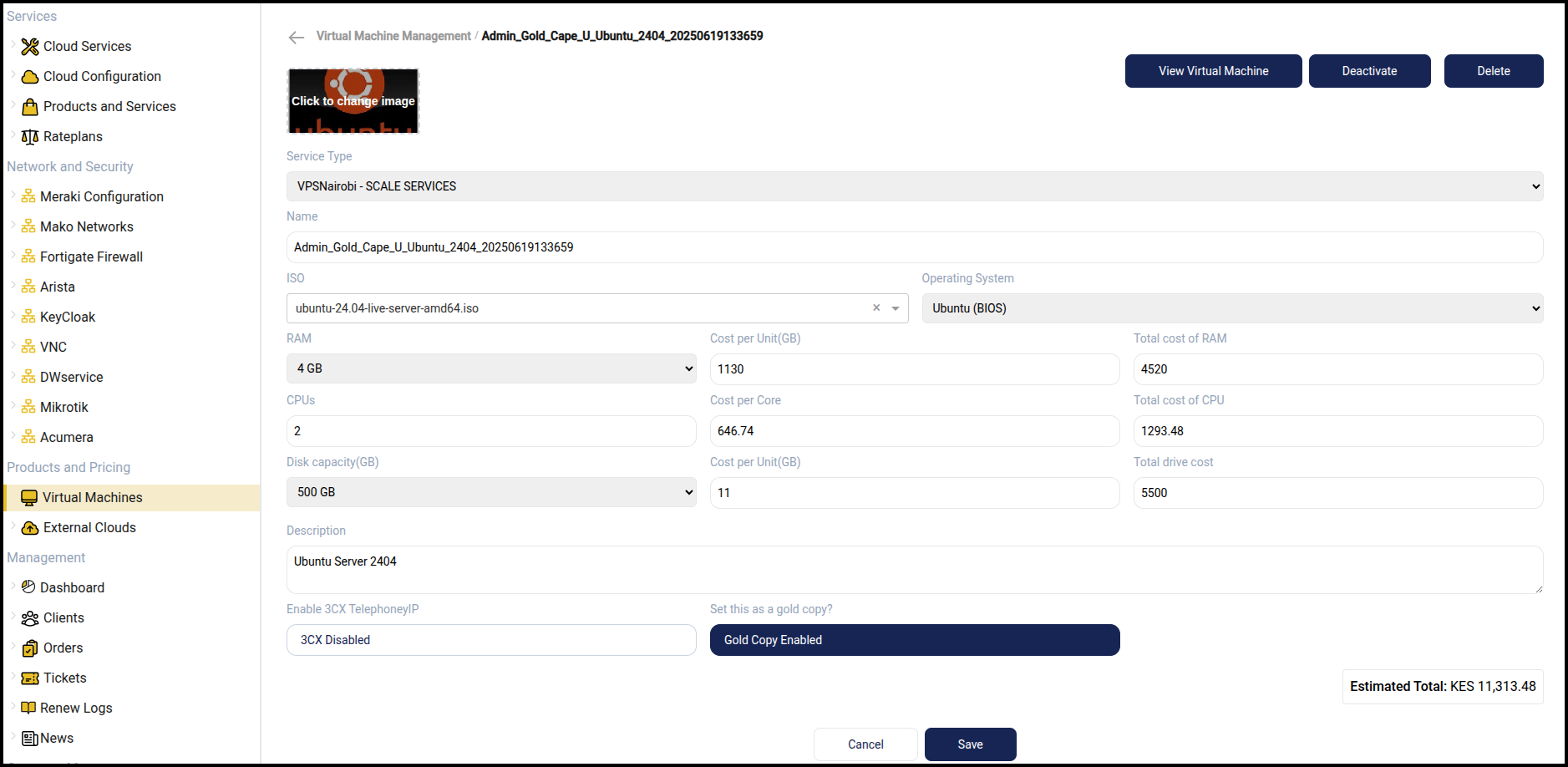The image size is (1568, 767).
Task: Click the Cost per Core field
Action: click(915, 431)
